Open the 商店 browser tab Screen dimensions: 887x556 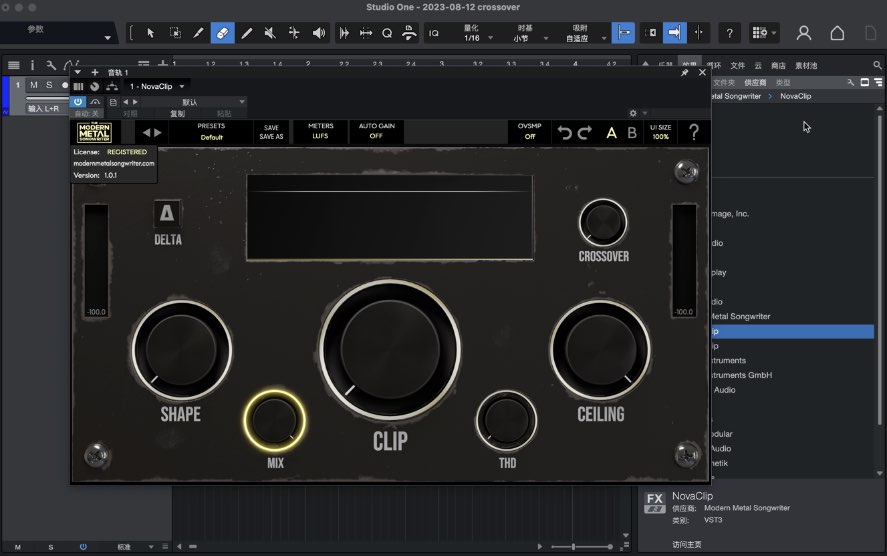pos(778,66)
